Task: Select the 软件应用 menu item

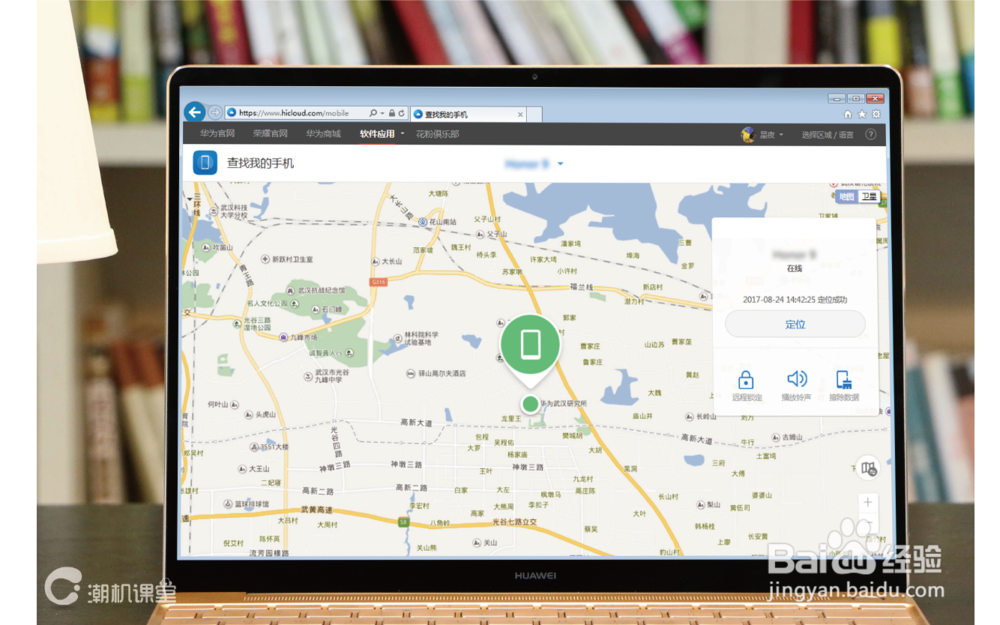Action: point(377,134)
